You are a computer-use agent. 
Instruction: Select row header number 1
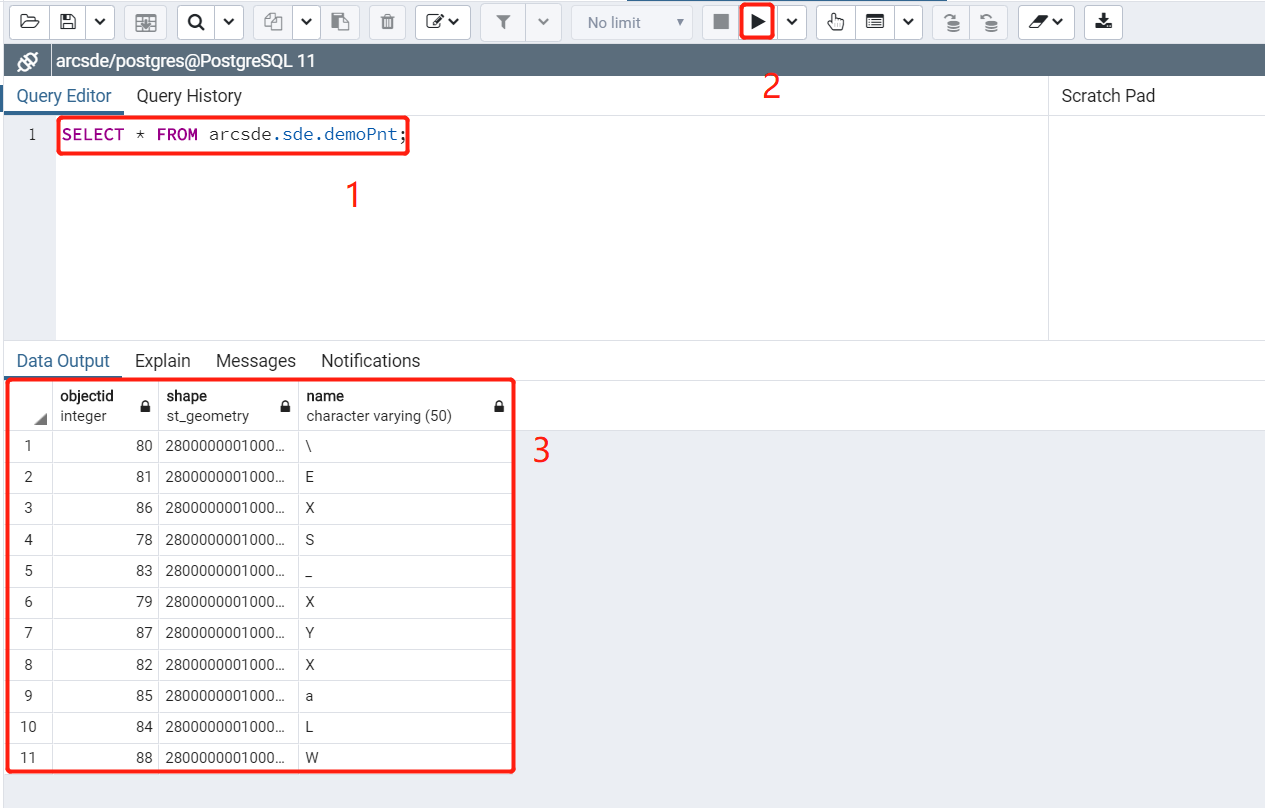tap(30, 446)
